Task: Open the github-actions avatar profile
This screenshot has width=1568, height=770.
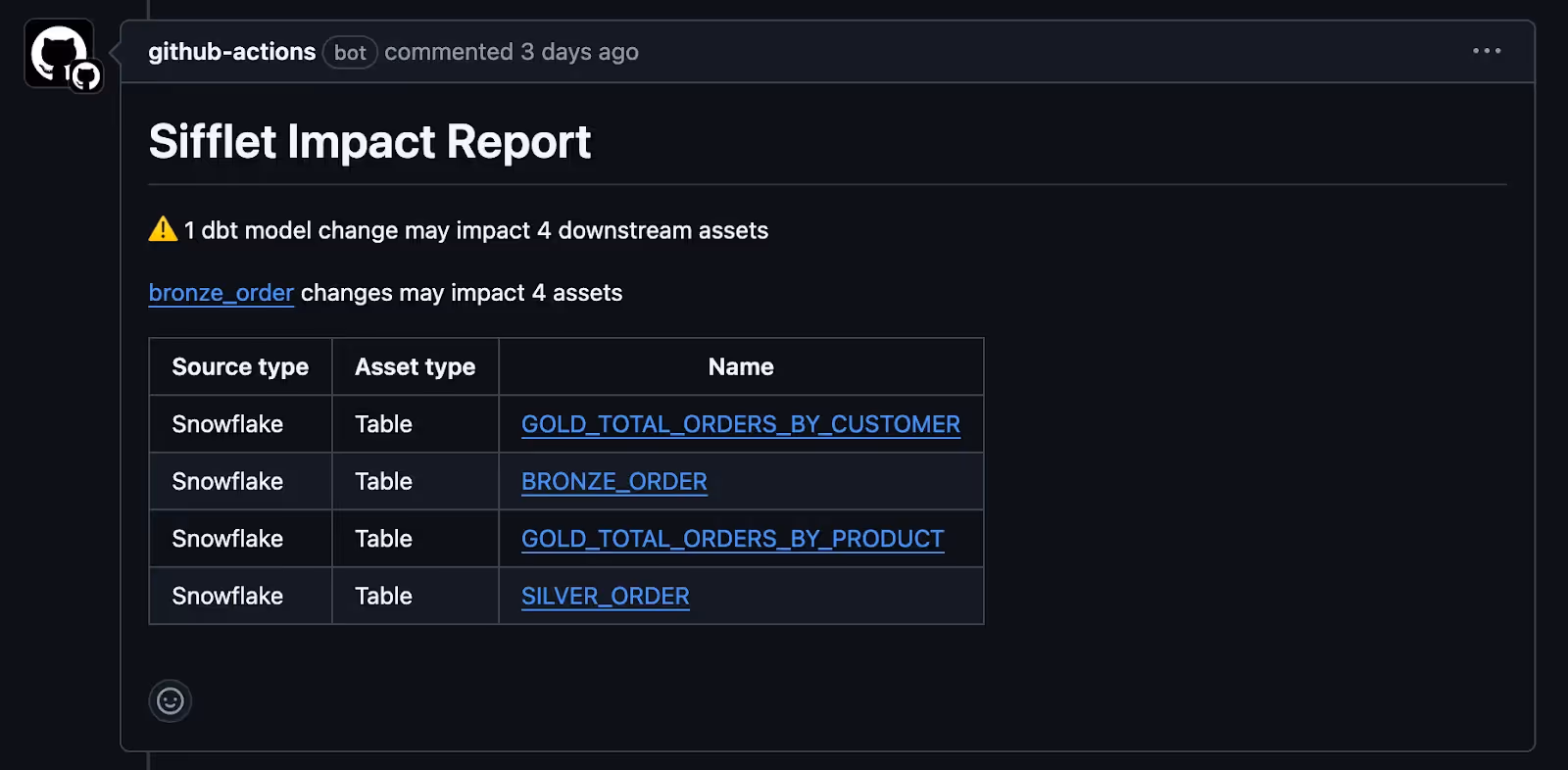Action: (59, 53)
